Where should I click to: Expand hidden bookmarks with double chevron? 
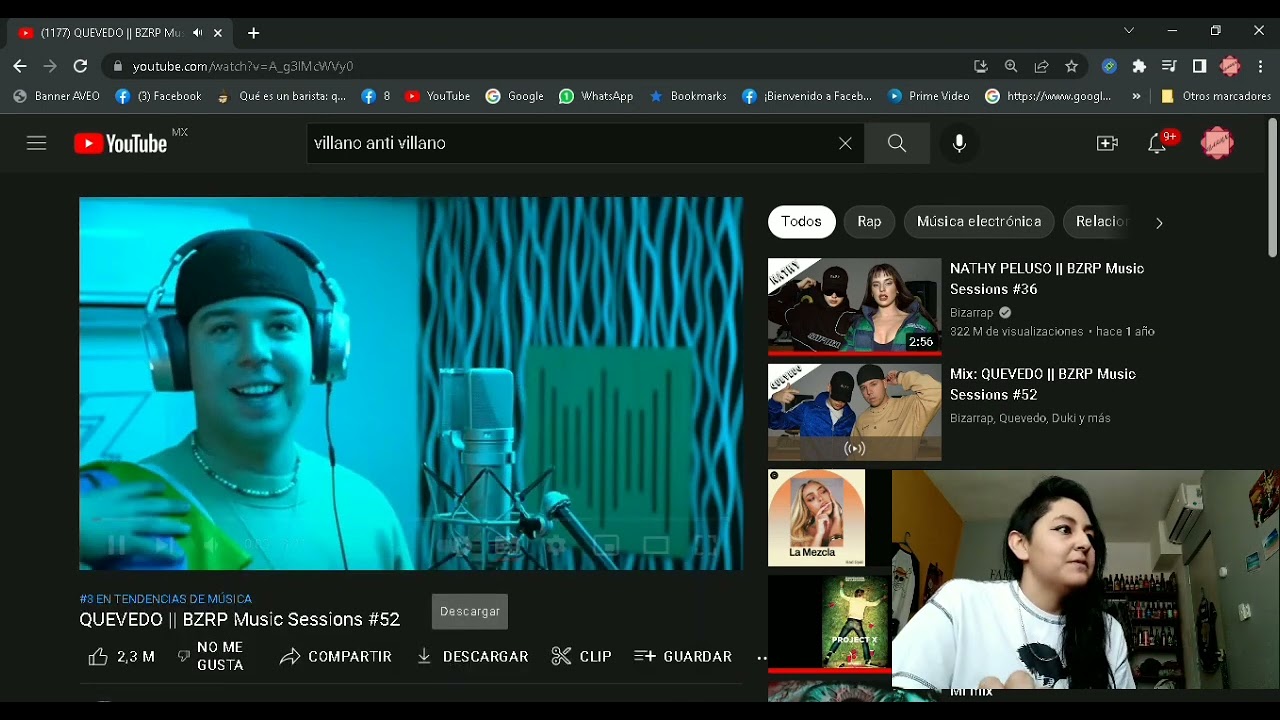[x=1136, y=96]
